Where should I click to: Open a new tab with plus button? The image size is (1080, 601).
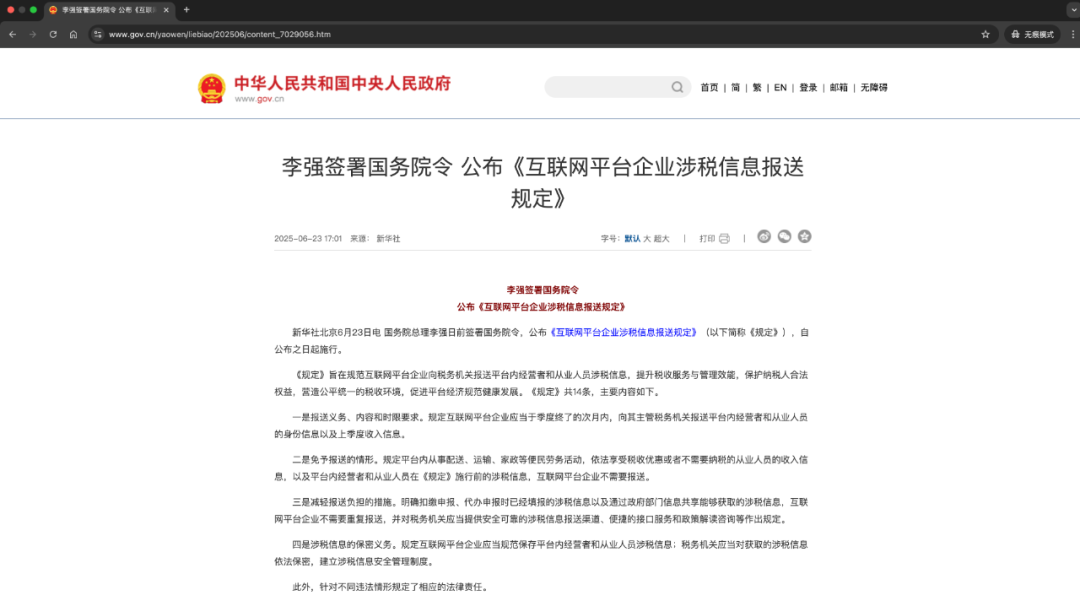coord(187,10)
